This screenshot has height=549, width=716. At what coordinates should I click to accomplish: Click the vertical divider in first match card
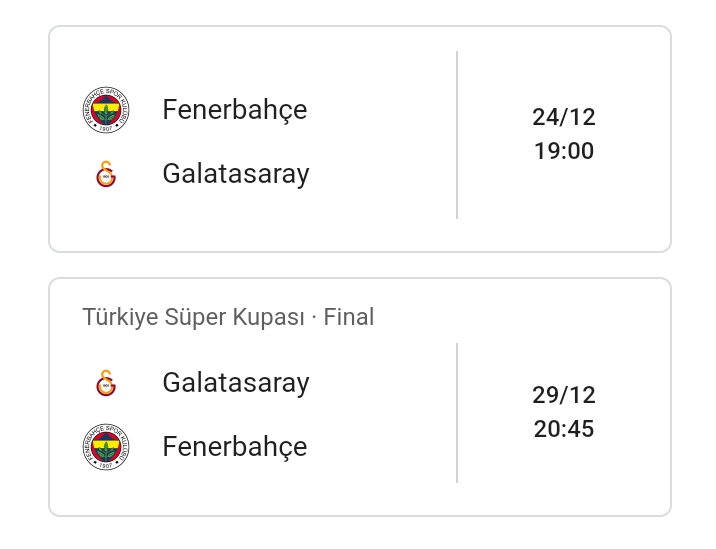point(457,135)
